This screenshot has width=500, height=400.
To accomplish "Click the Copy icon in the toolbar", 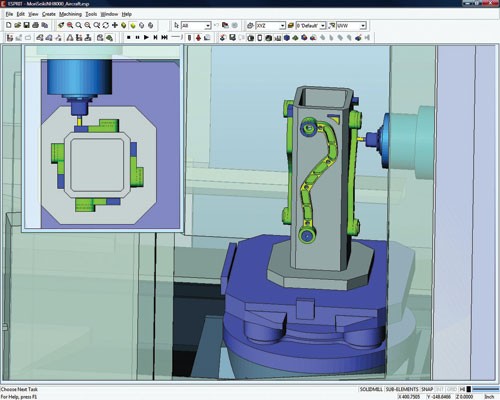I will (x=44, y=25).
